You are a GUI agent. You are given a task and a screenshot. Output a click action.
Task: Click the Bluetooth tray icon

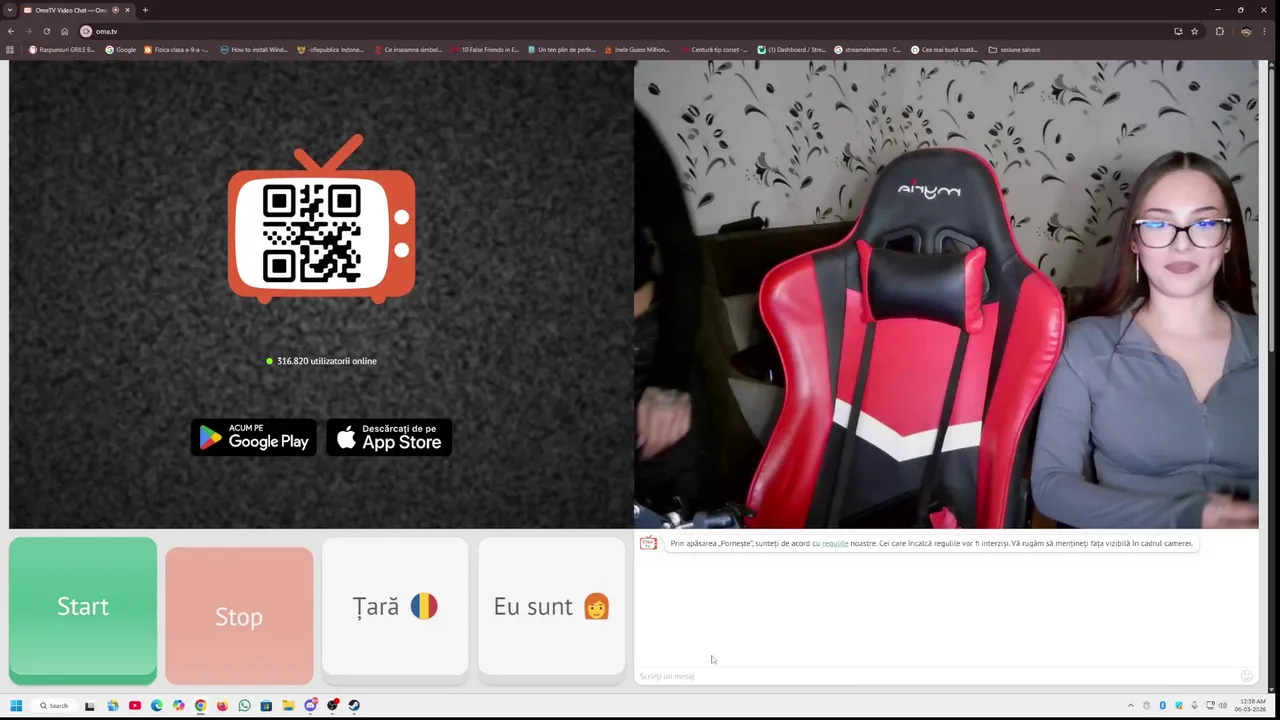(x=1163, y=705)
